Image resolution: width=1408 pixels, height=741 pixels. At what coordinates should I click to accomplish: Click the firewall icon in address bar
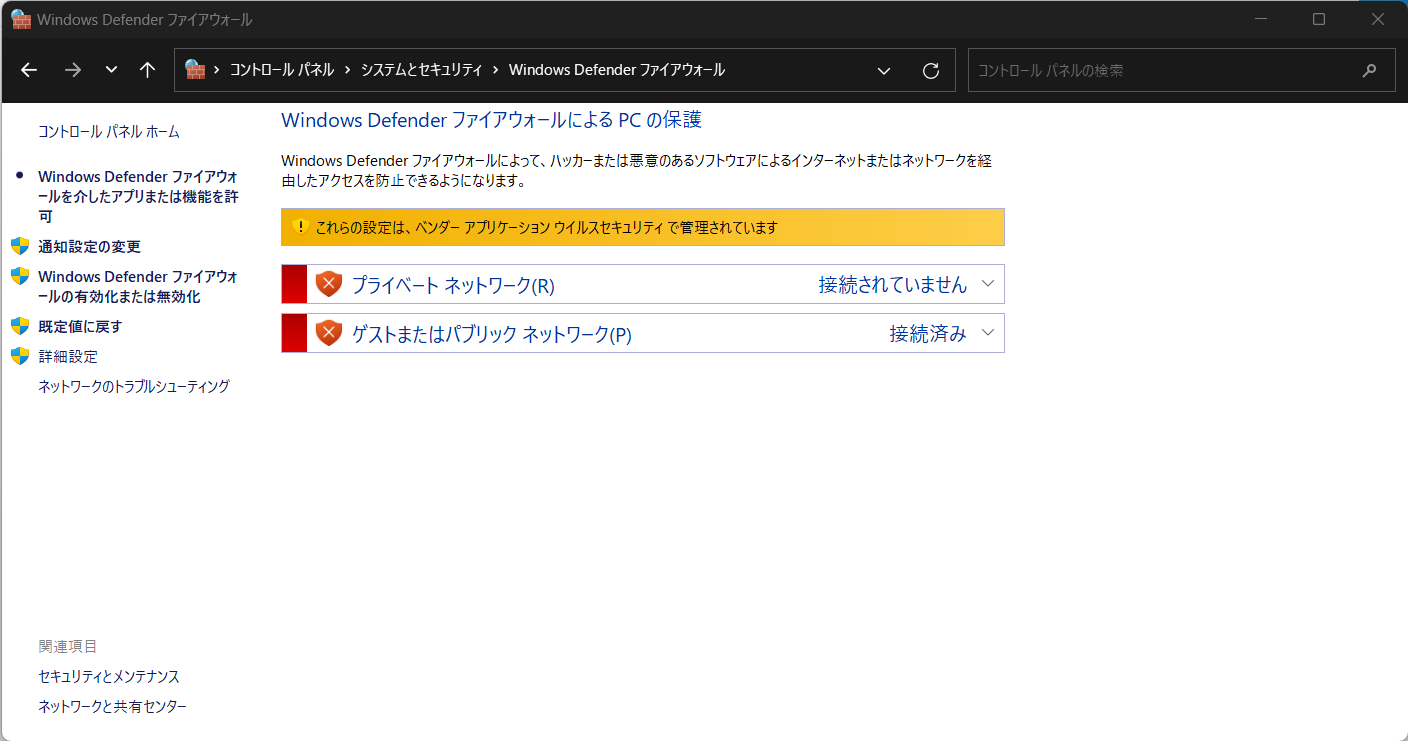pyautogui.click(x=195, y=70)
